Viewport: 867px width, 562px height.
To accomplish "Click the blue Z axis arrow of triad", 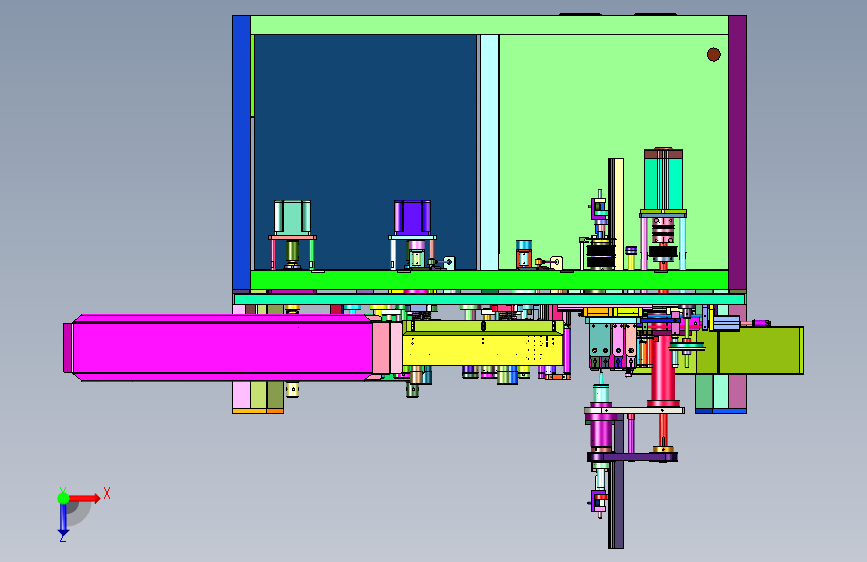I will pyautogui.click(x=63, y=520).
